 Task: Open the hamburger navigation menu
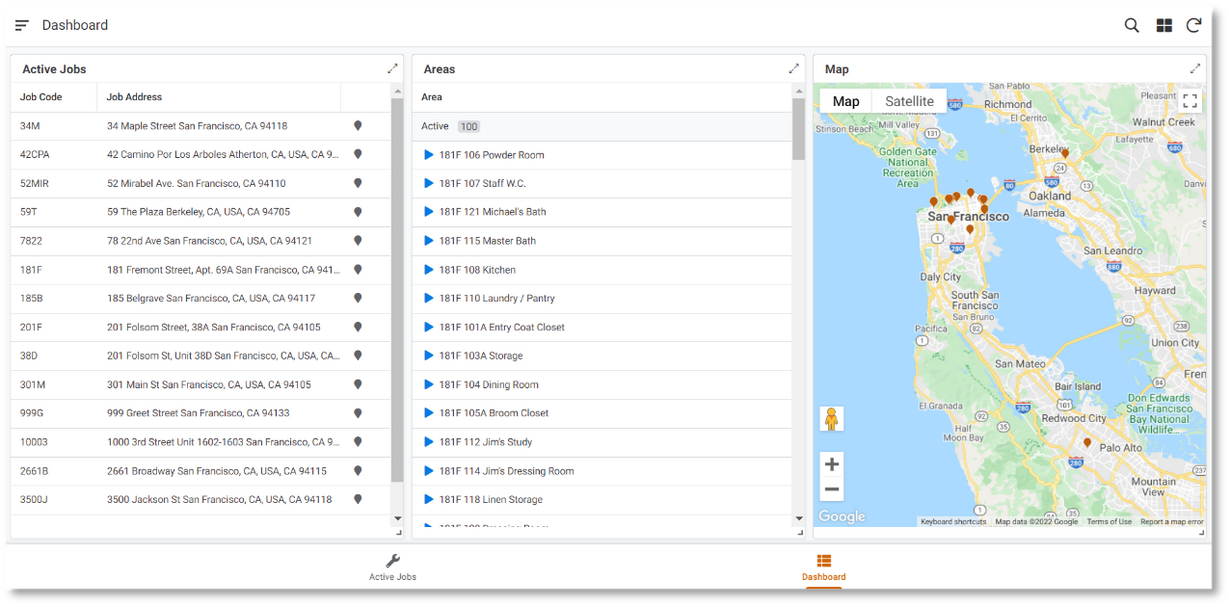click(22, 25)
